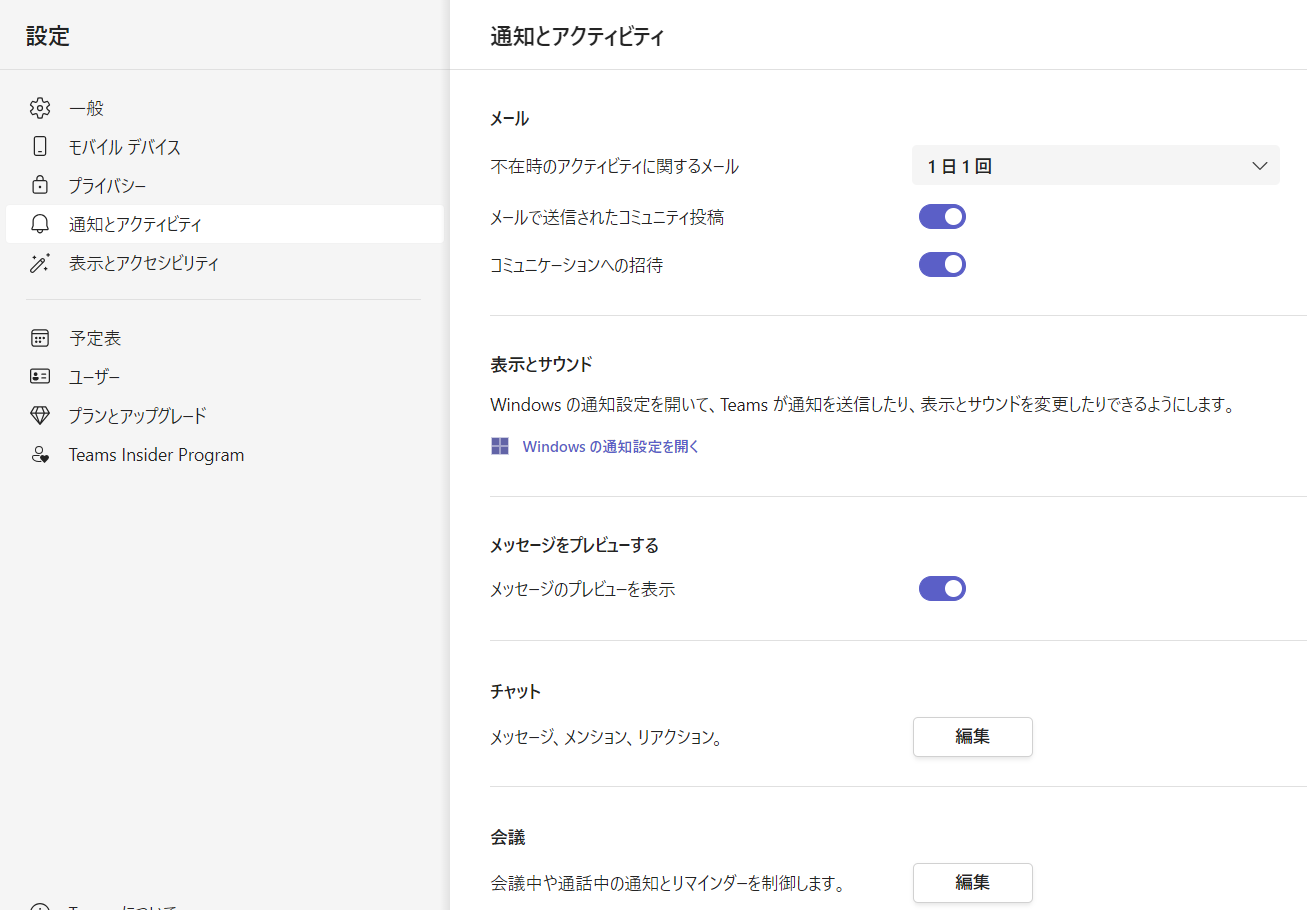1307x910 pixels.
Task: Click the Teams Insider Program heart-person icon
Action: (x=40, y=455)
